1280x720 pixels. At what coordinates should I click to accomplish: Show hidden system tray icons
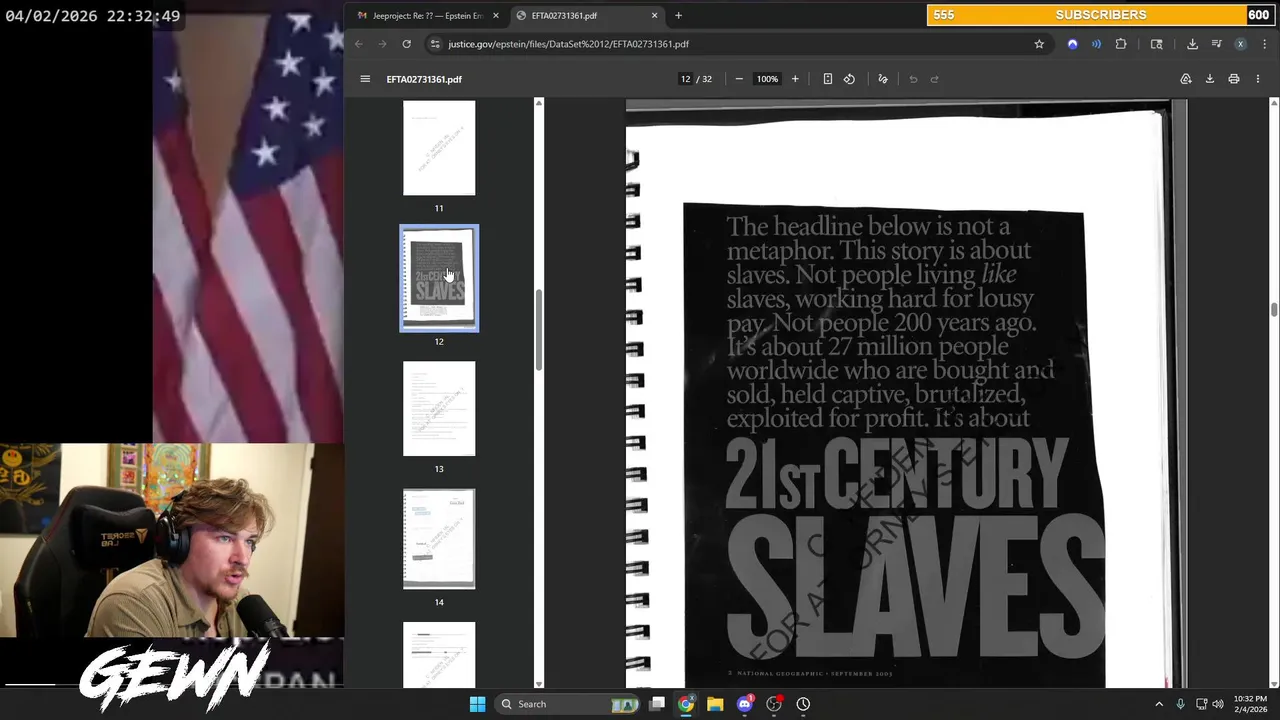pyautogui.click(x=1159, y=704)
